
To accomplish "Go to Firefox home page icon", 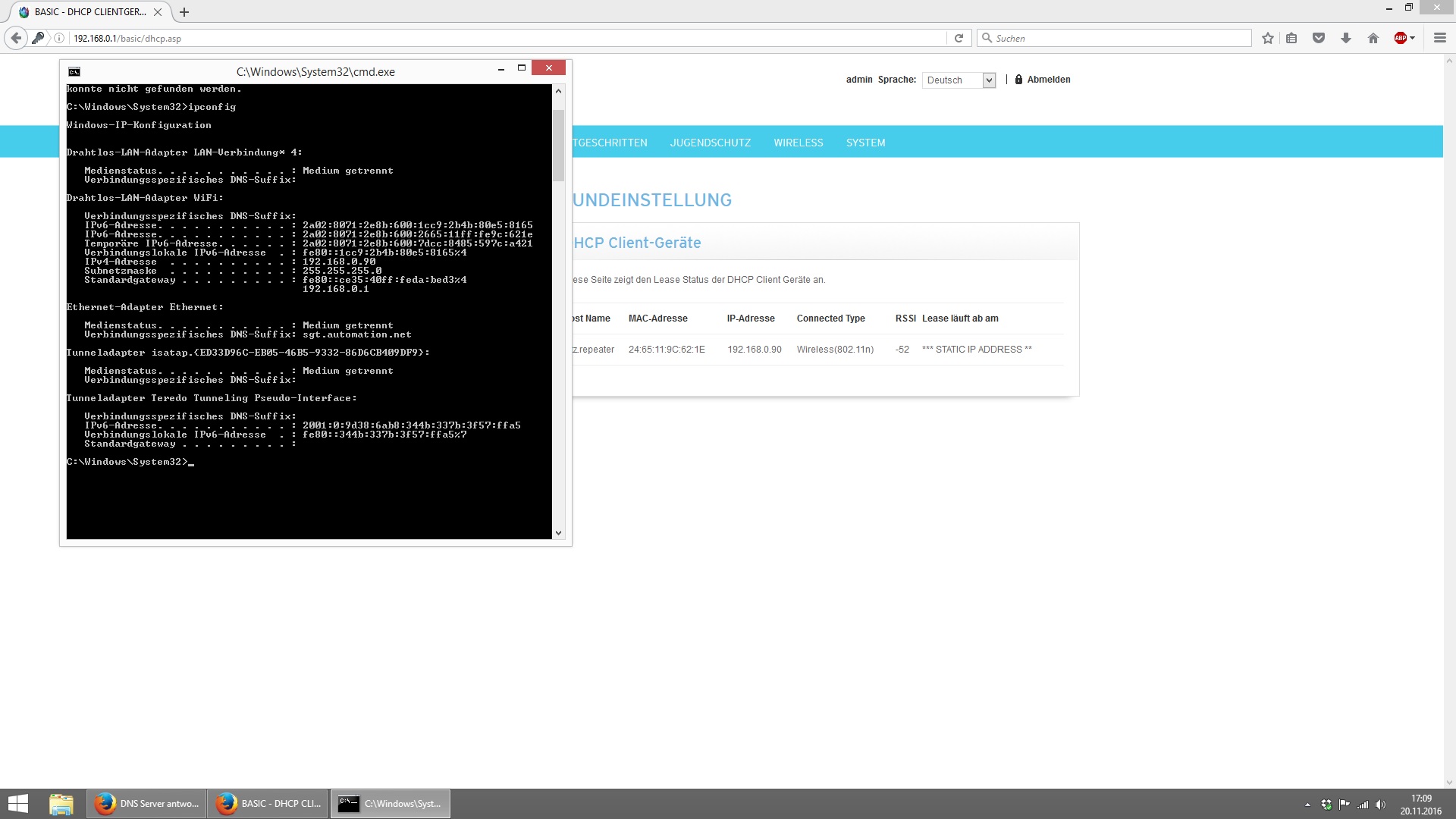I will pos(1373,38).
